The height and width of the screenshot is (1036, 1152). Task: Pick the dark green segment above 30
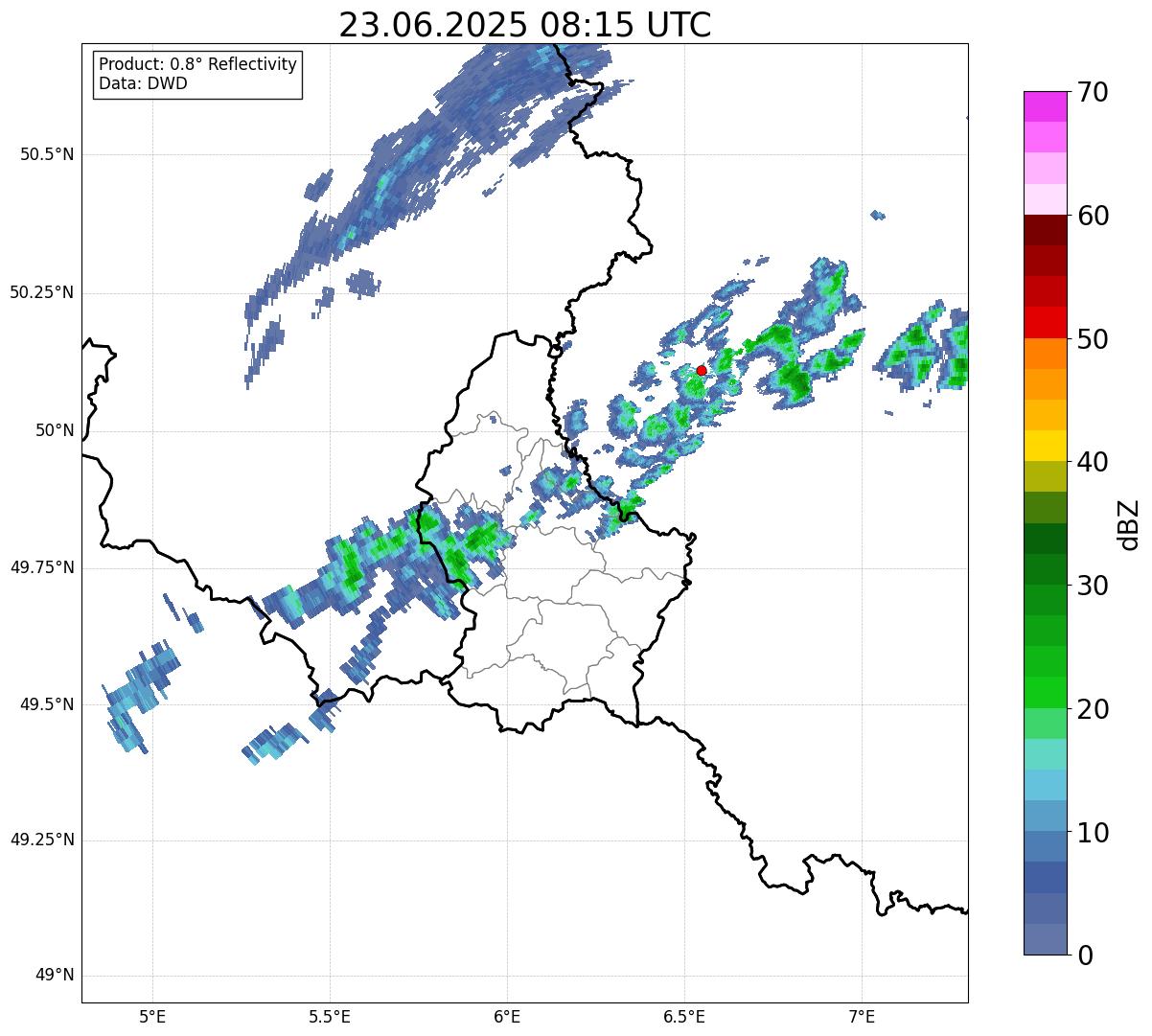[1045, 569]
